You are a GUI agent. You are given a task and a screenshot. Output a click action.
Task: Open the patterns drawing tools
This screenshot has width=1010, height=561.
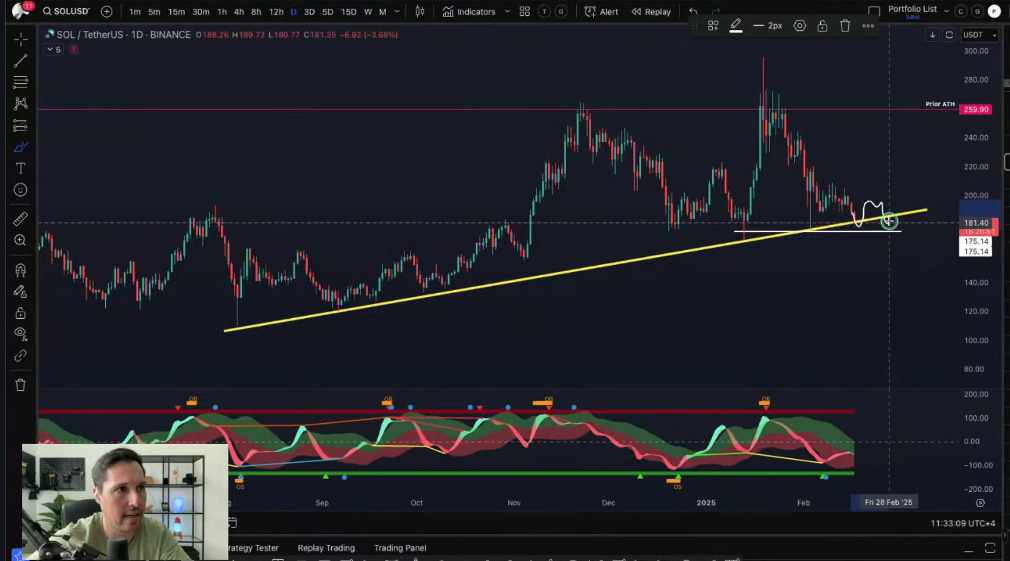[x=21, y=104]
